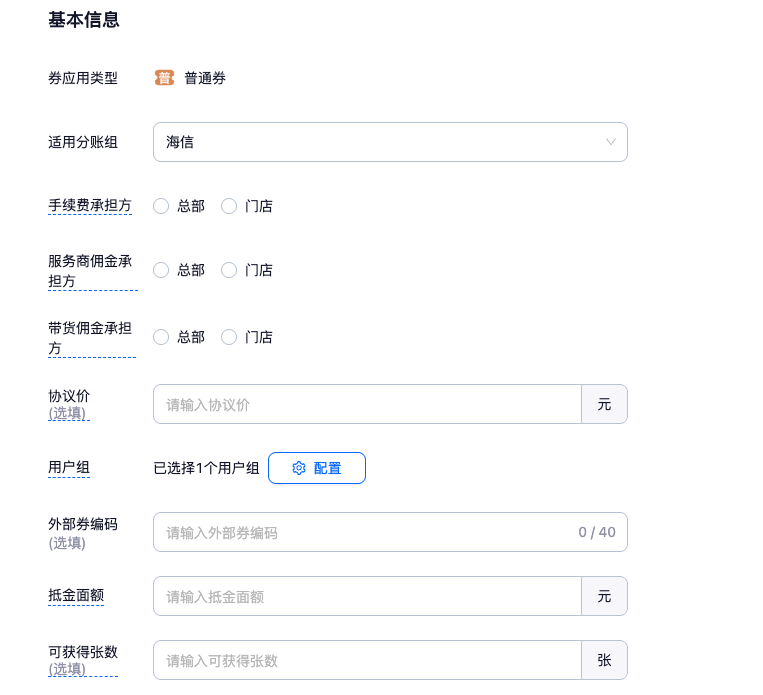Click the 服务商佣金承担方 underlined label

click(90, 271)
